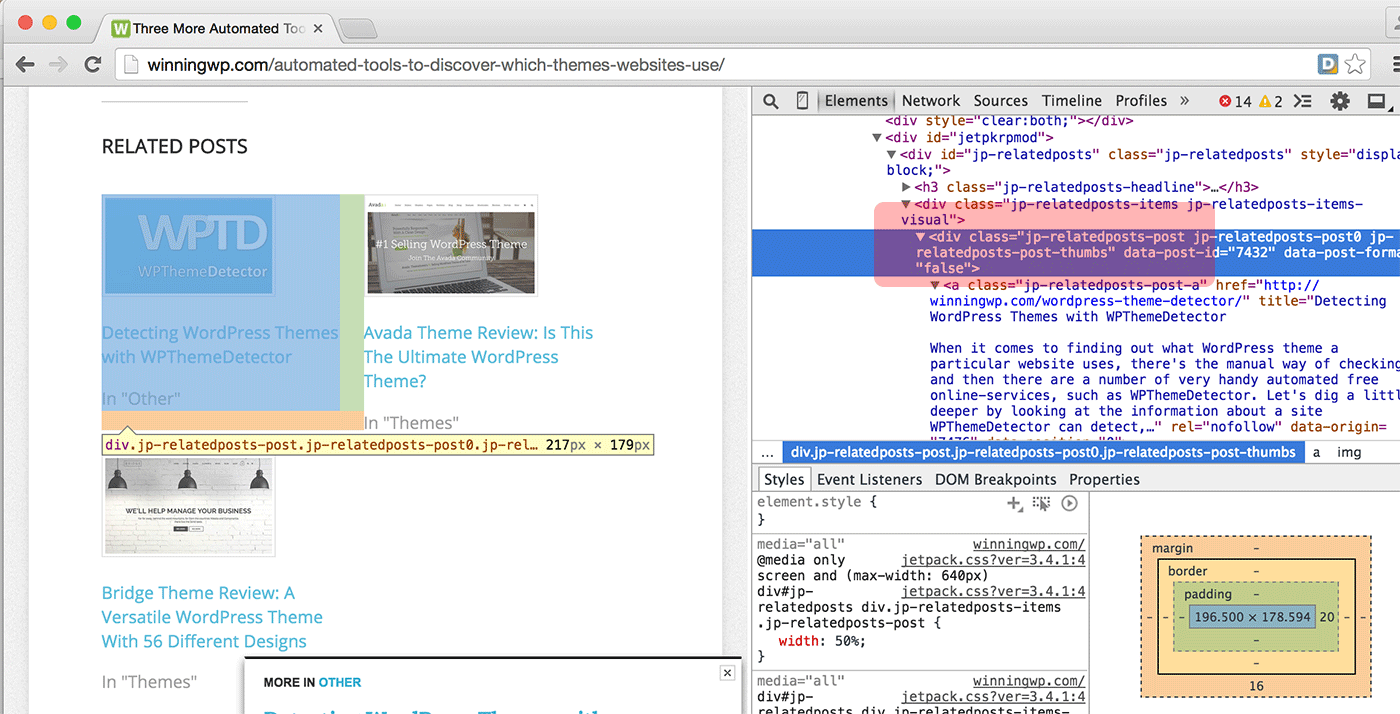Go back with browser back arrow
Viewport: 1400px width, 714px height.
25,65
